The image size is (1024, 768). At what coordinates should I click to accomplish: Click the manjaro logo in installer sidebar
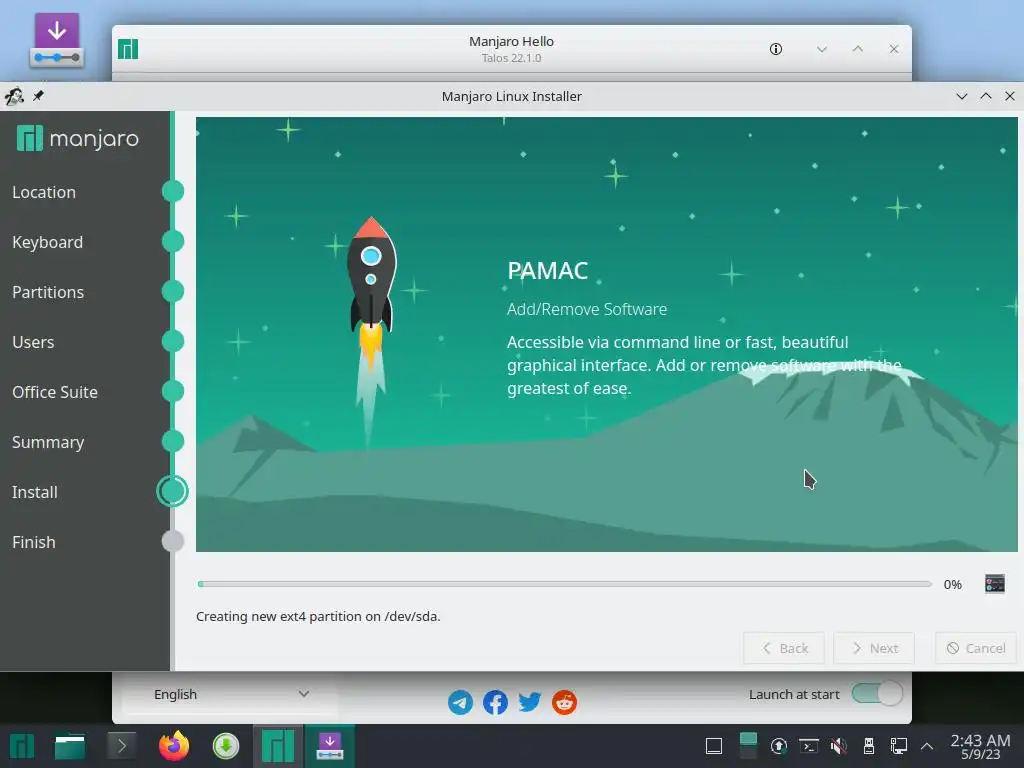pyautogui.click(x=78, y=138)
